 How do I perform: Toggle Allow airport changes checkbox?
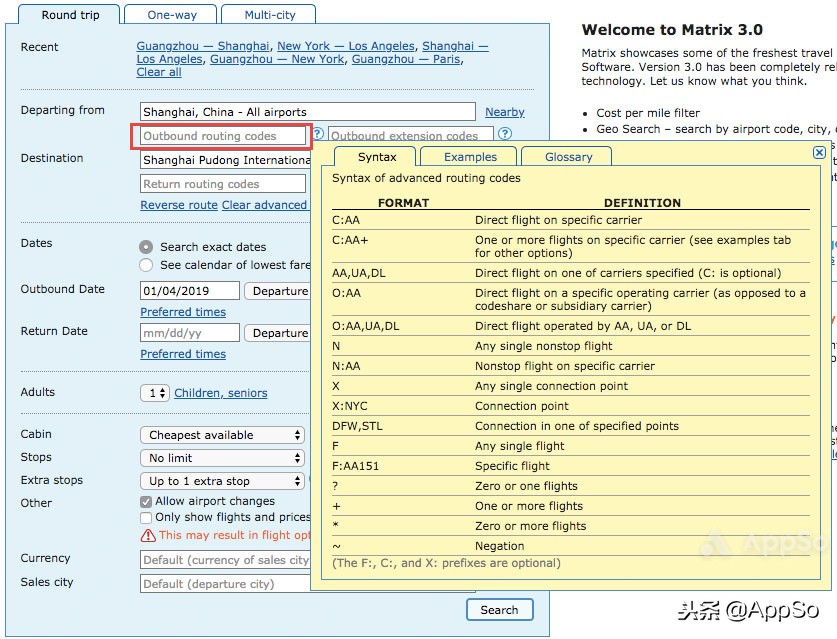pyautogui.click(x=146, y=502)
